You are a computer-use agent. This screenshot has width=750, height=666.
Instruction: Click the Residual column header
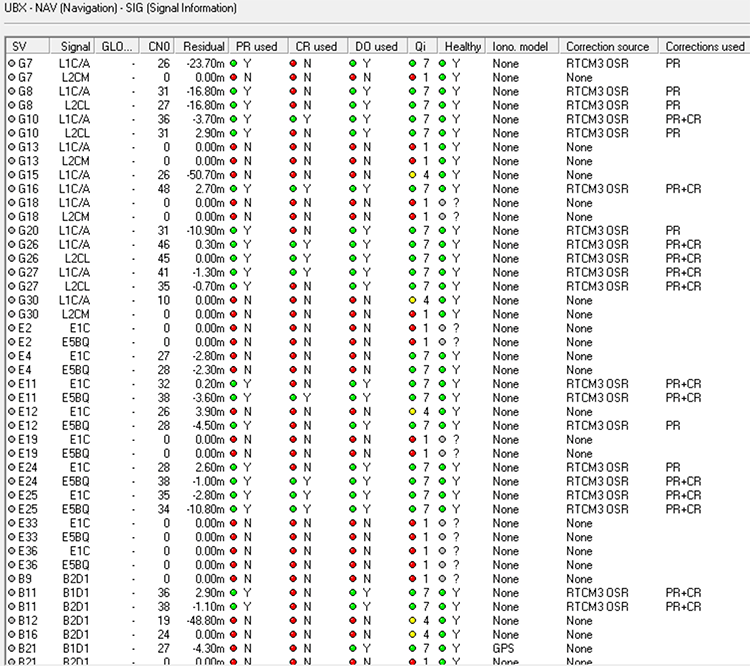coord(204,46)
